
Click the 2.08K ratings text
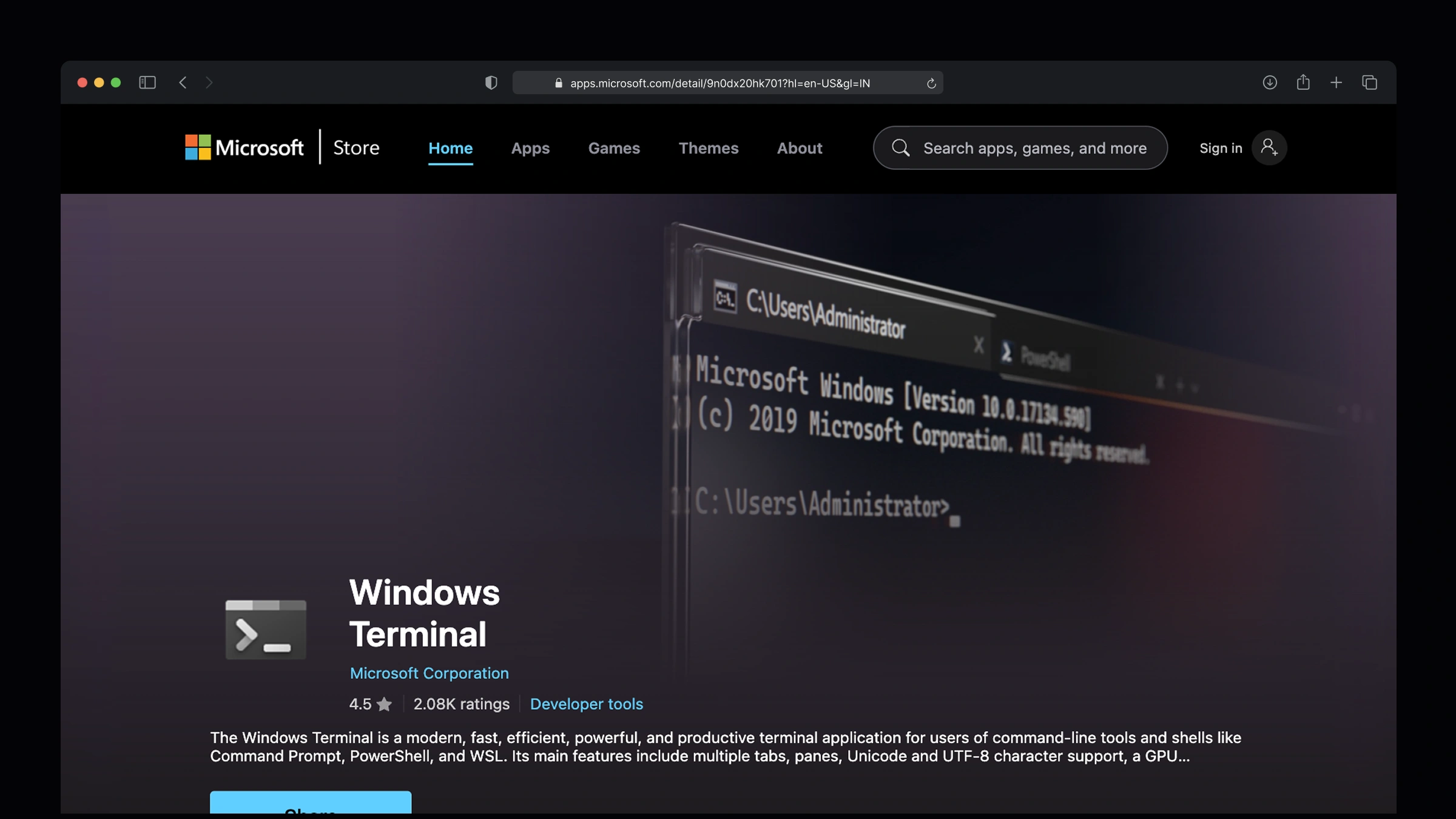pyautogui.click(x=462, y=704)
